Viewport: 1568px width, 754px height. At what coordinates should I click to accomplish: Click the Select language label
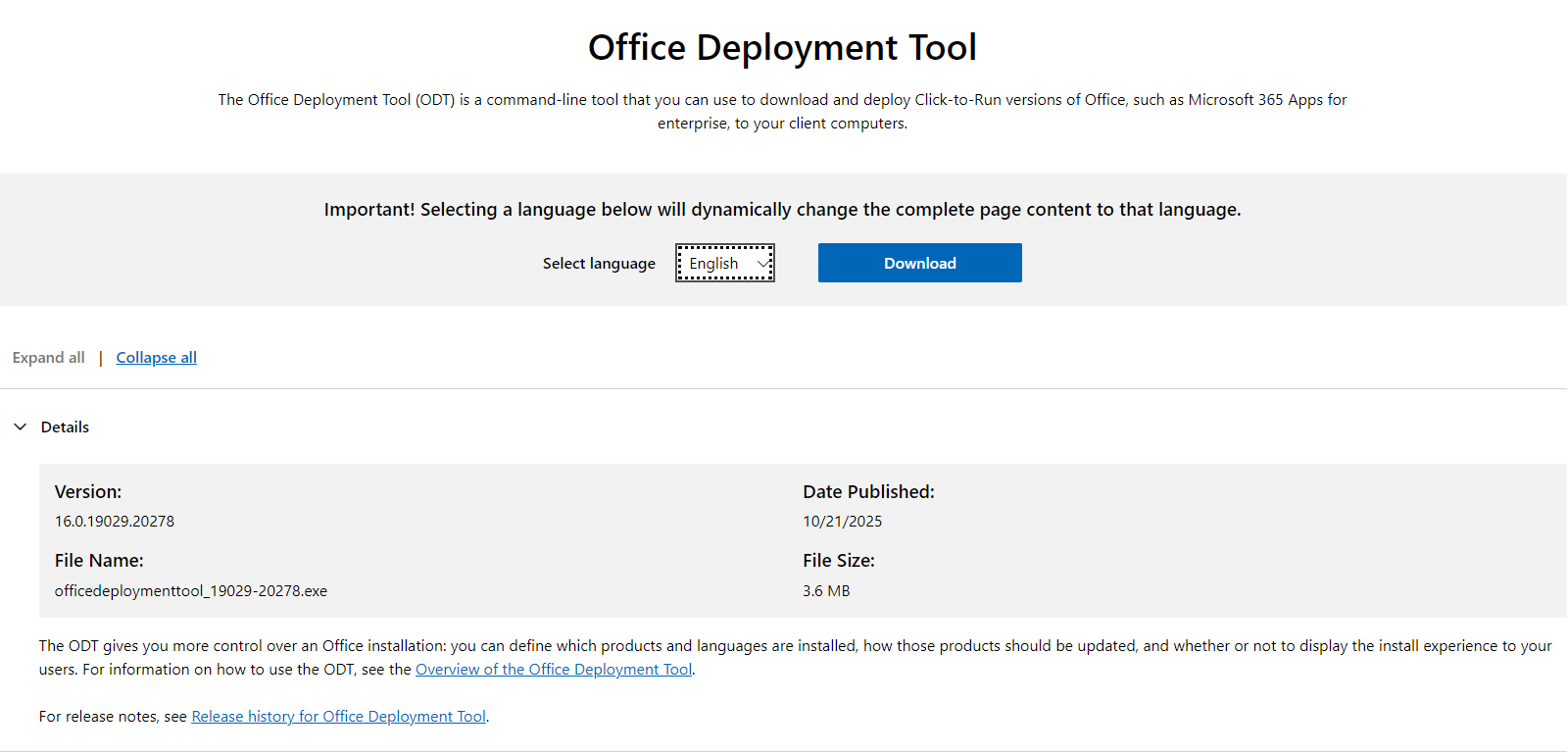(599, 264)
